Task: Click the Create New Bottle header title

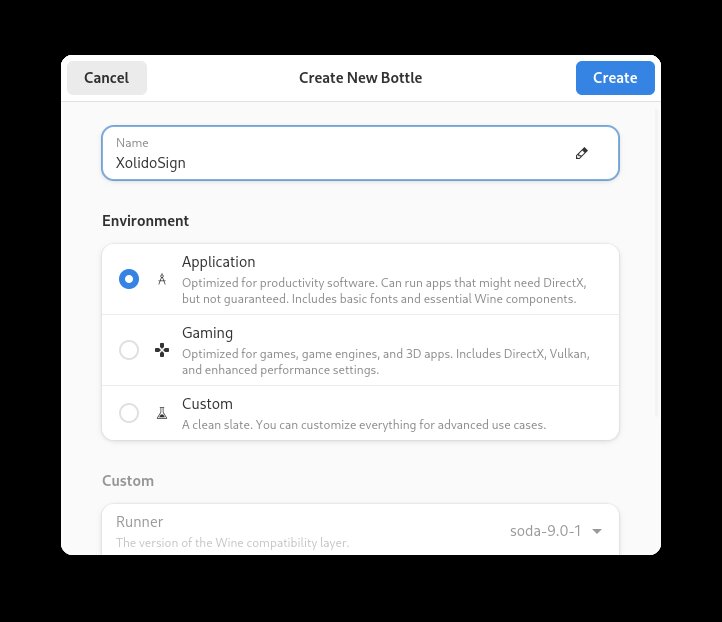Action: pos(360,78)
